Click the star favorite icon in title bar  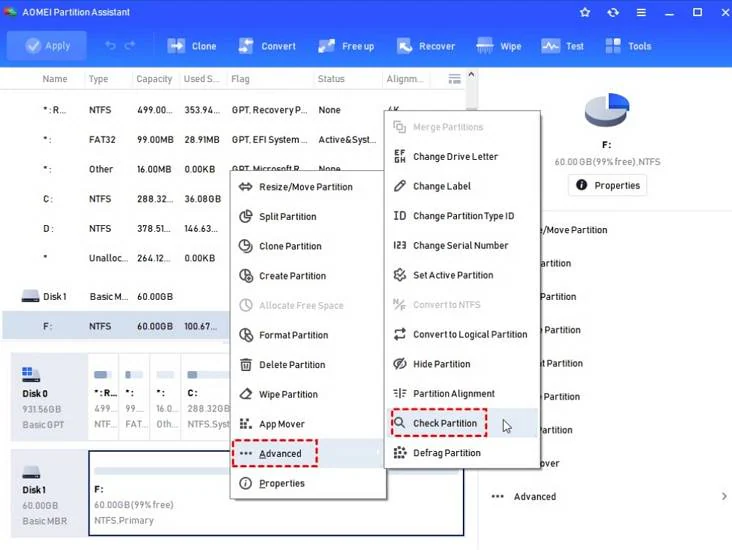click(x=585, y=13)
